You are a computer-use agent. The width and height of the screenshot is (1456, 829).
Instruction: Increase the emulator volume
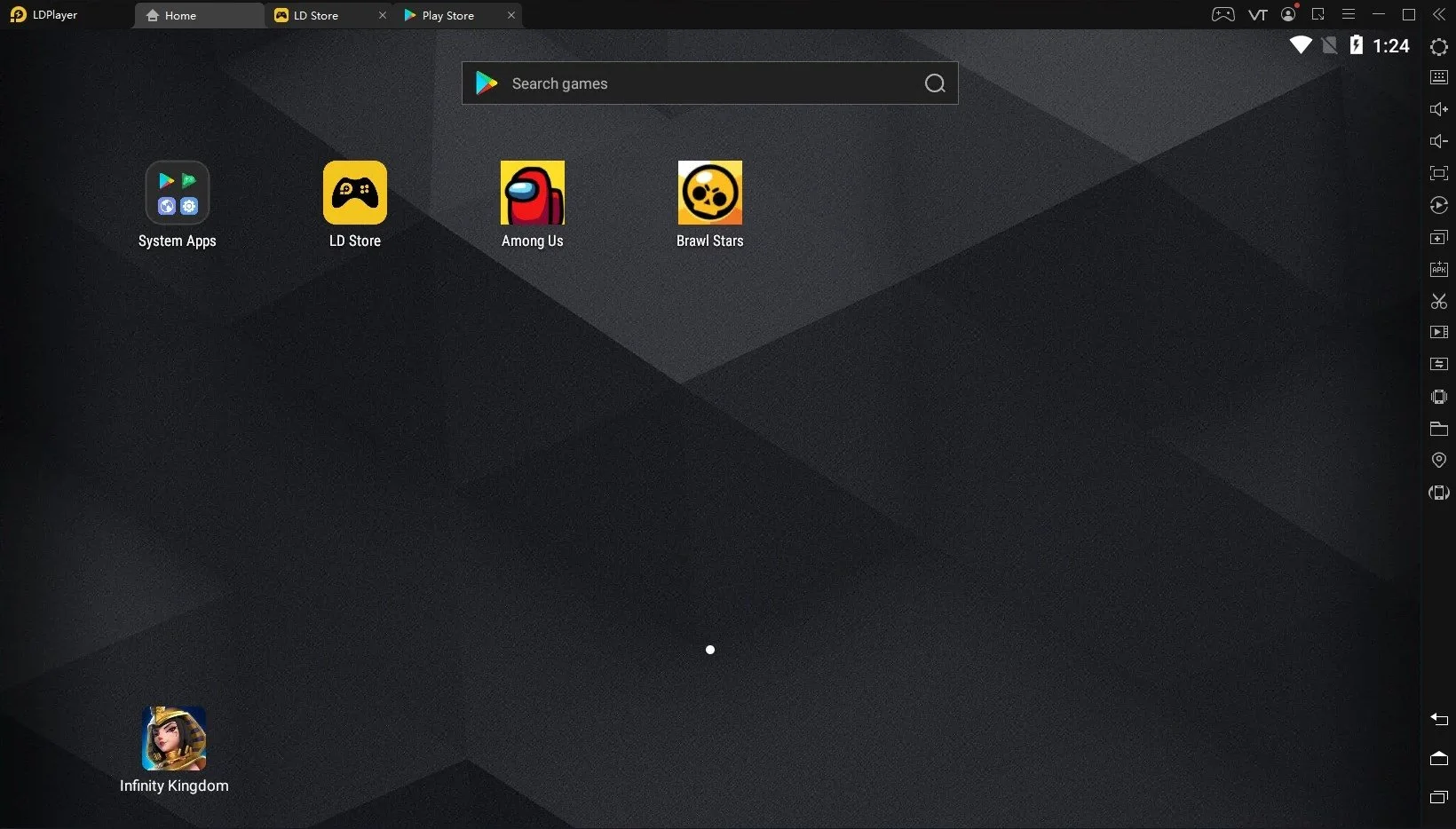[x=1438, y=108]
